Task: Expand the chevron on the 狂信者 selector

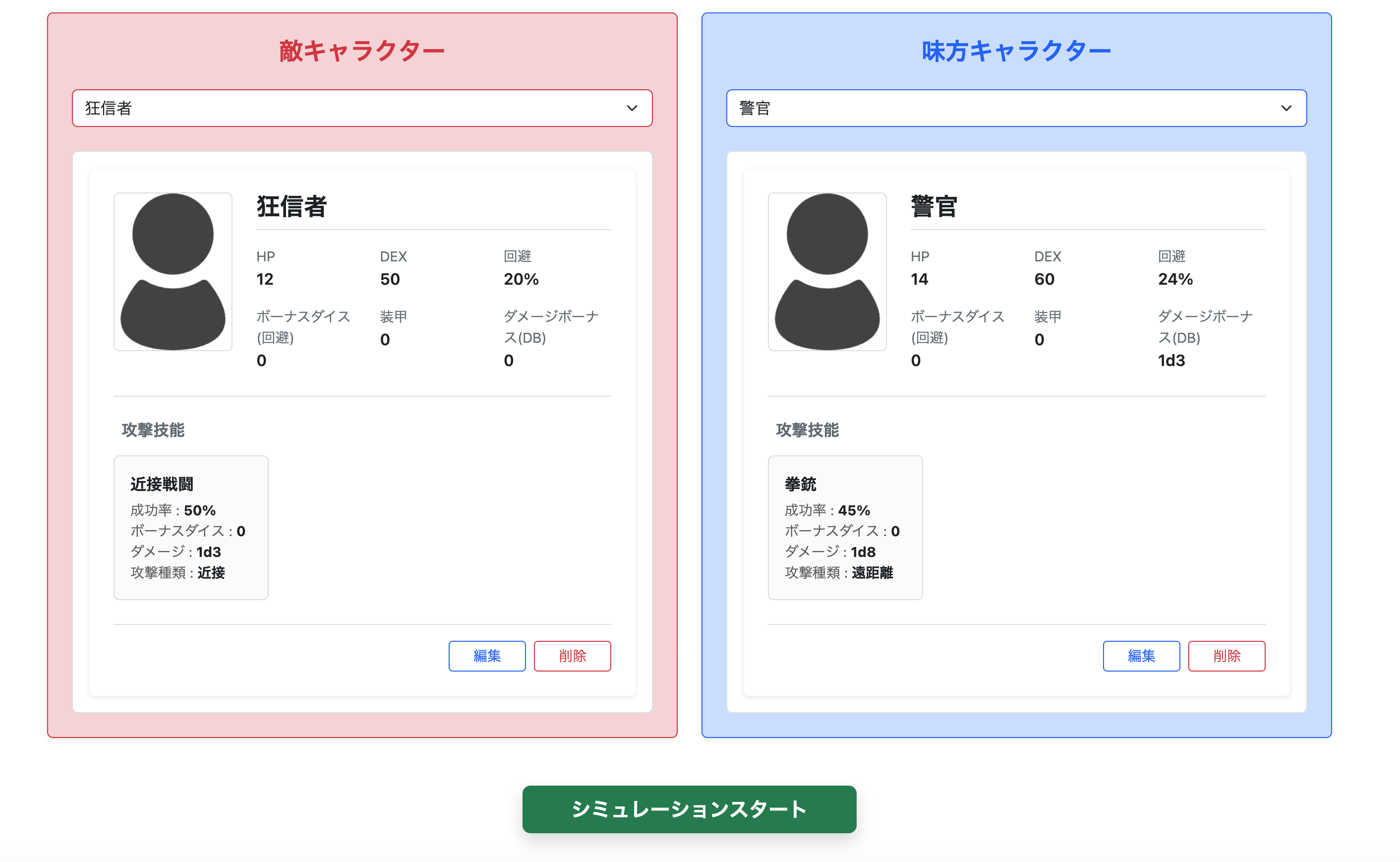Action: click(630, 108)
